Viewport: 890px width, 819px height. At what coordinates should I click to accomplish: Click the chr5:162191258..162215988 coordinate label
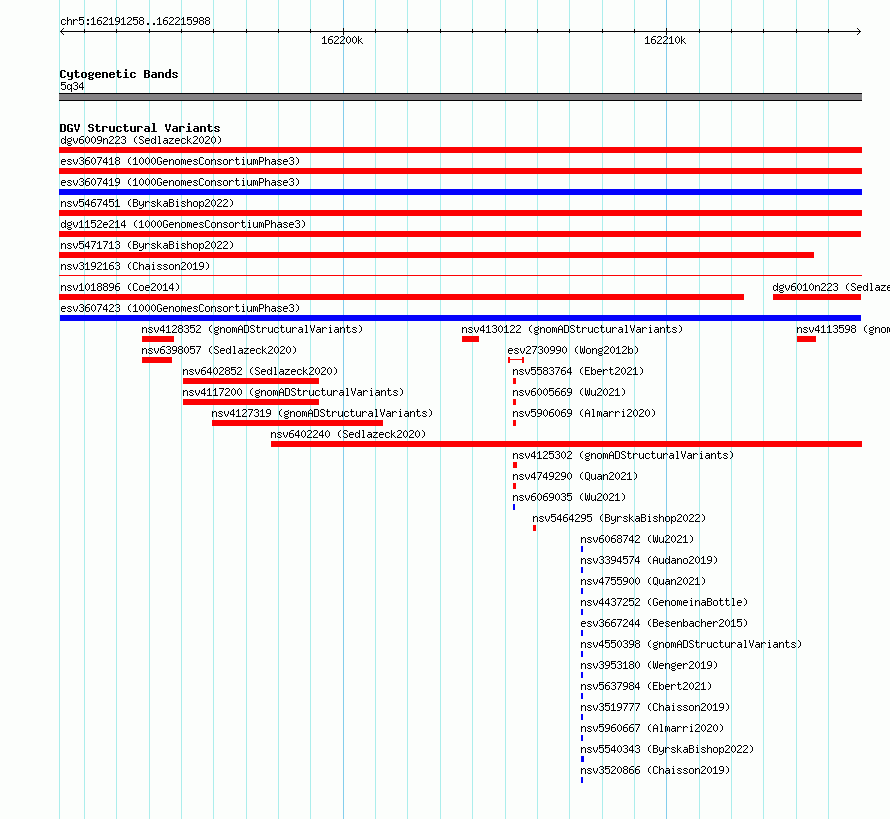pyautogui.click(x=135, y=21)
